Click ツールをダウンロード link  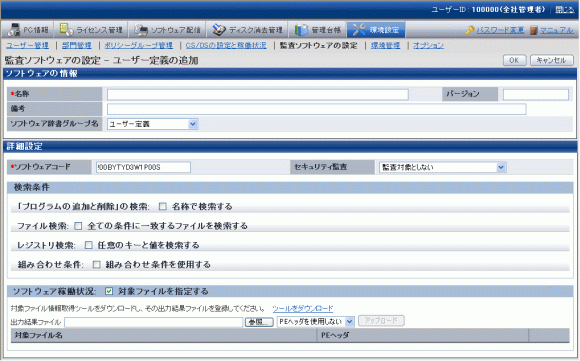tap(303, 308)
